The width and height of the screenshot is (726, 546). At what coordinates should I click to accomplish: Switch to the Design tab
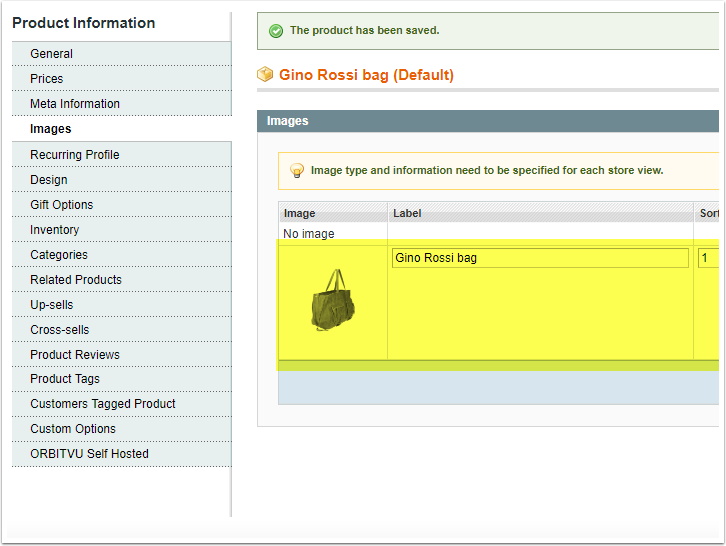click(121, 180)
